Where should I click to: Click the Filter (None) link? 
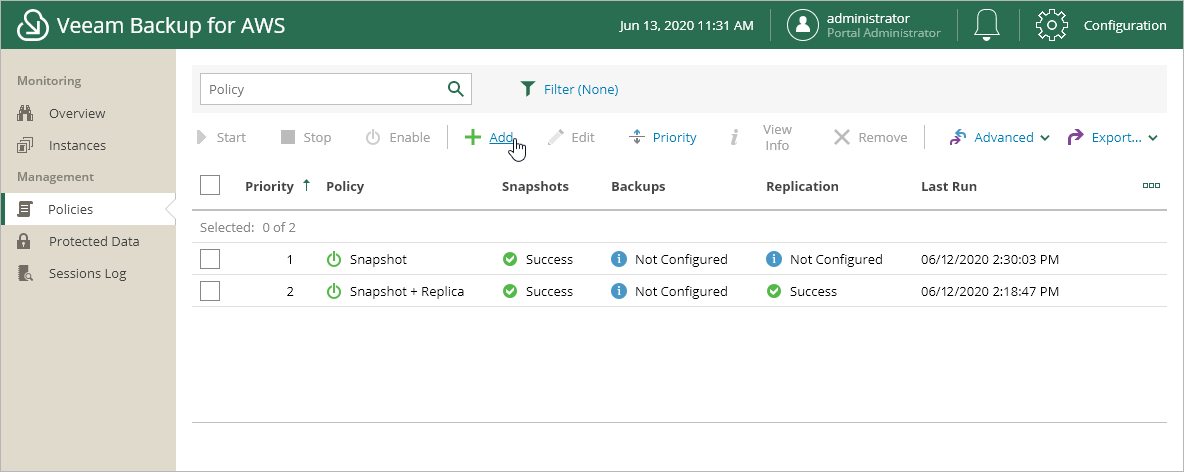coord(581,89)
